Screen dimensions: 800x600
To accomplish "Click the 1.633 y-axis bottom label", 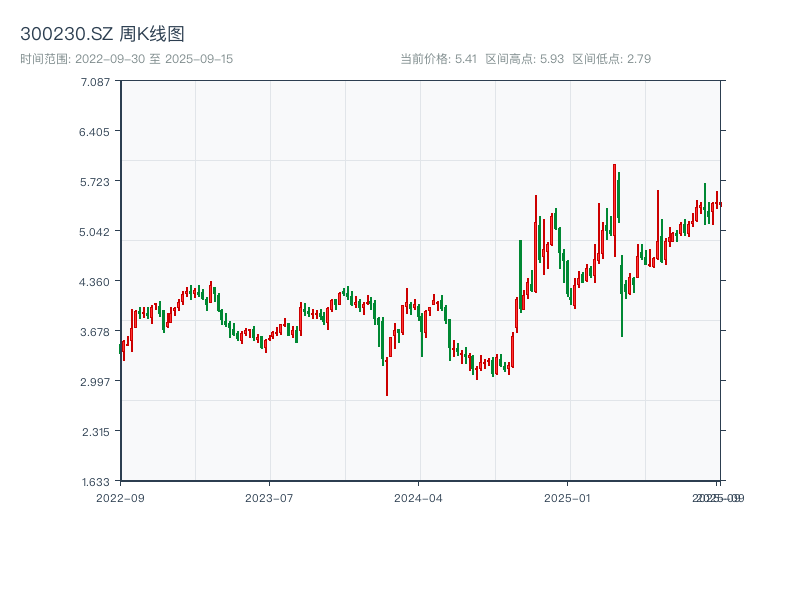I will pos(96,481).
